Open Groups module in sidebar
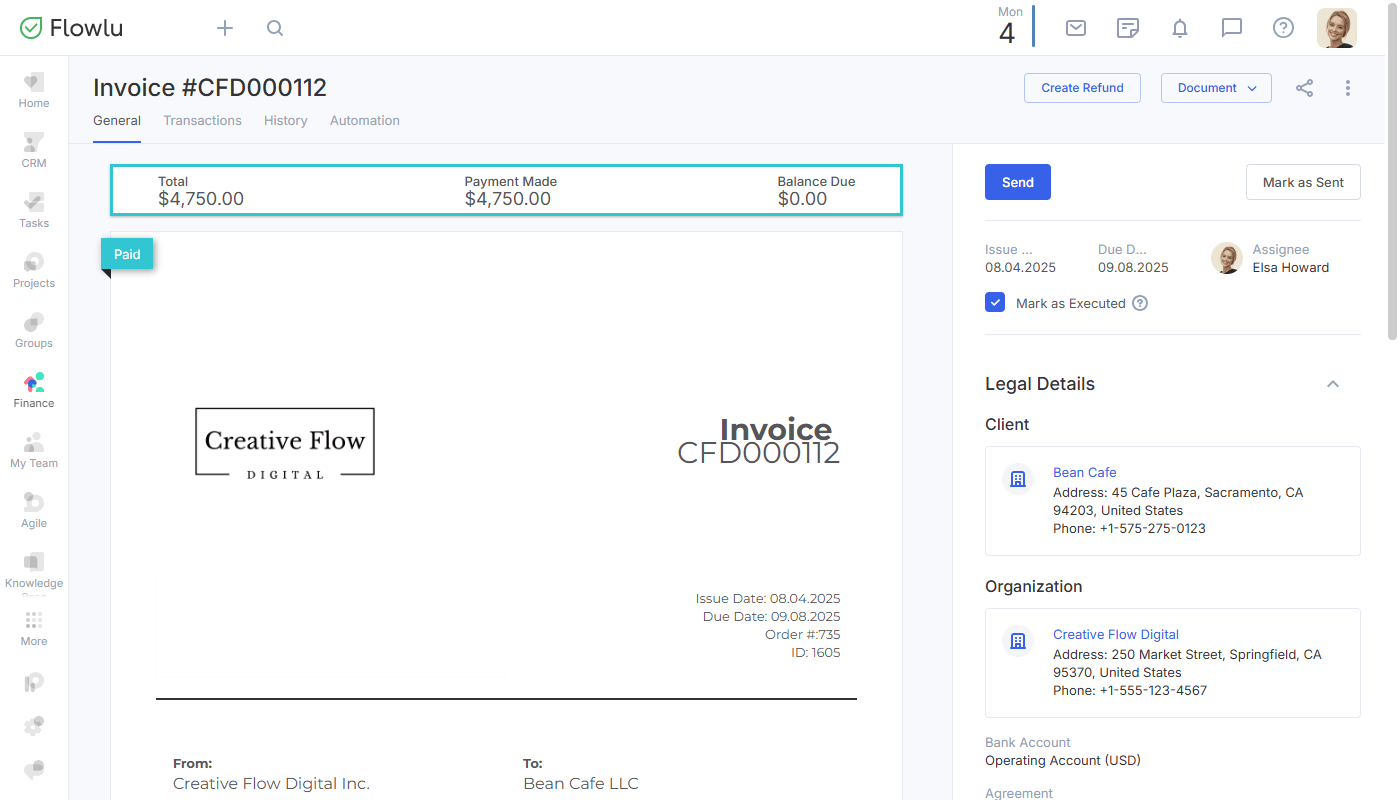Viewport: 1400px width, 800px height. 34,331
